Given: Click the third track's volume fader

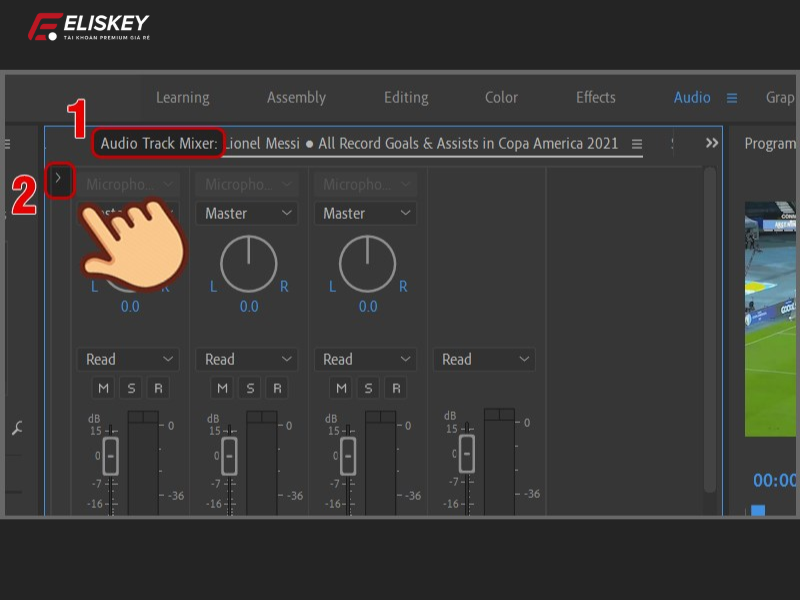Looking at the screenshot, I should [x=348, y=455].
